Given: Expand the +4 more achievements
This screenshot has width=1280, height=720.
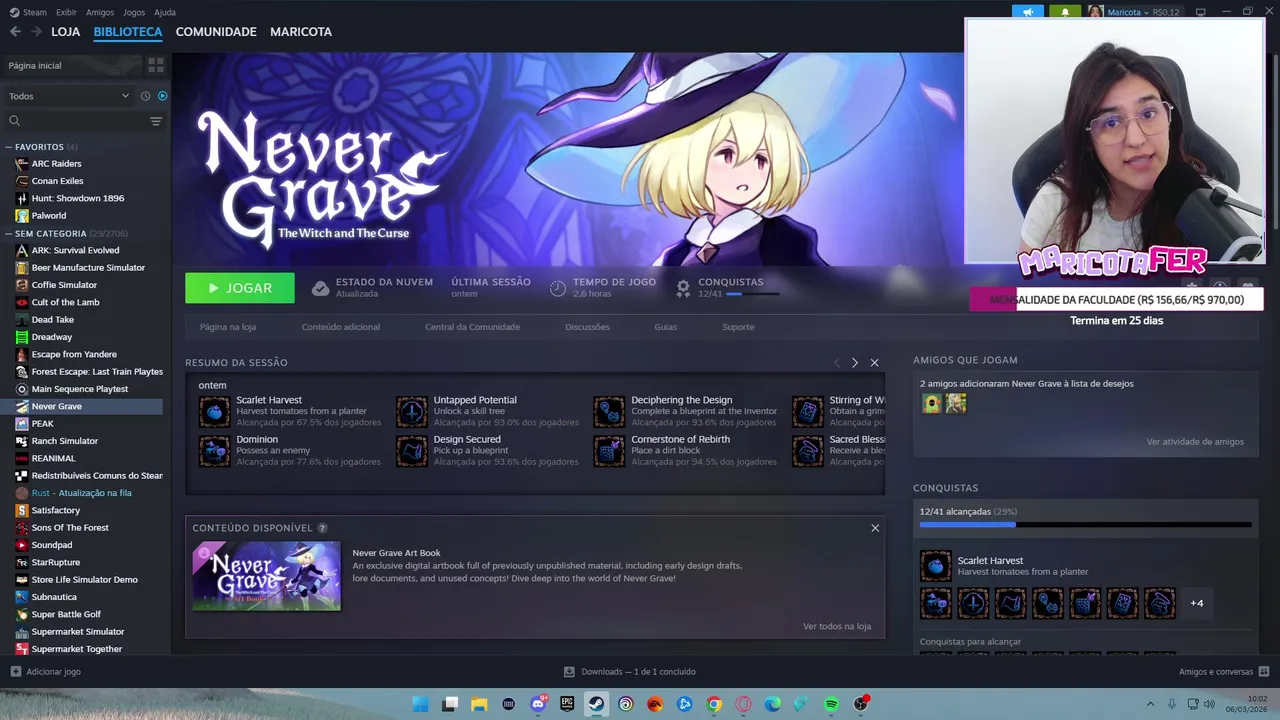Looking at the screenshot, I should (x=1197, y=603).
